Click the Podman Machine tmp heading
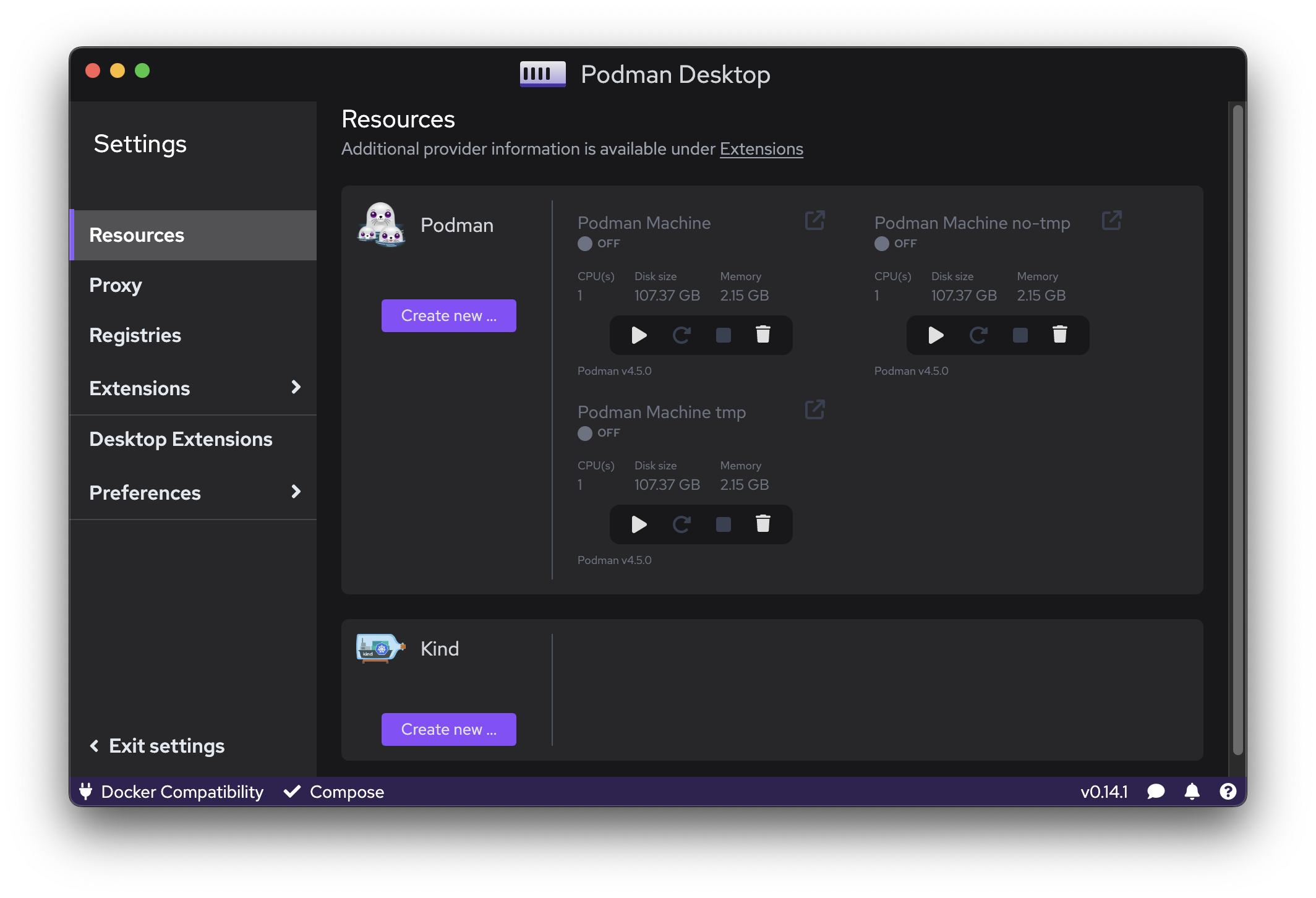 [662, 412]
